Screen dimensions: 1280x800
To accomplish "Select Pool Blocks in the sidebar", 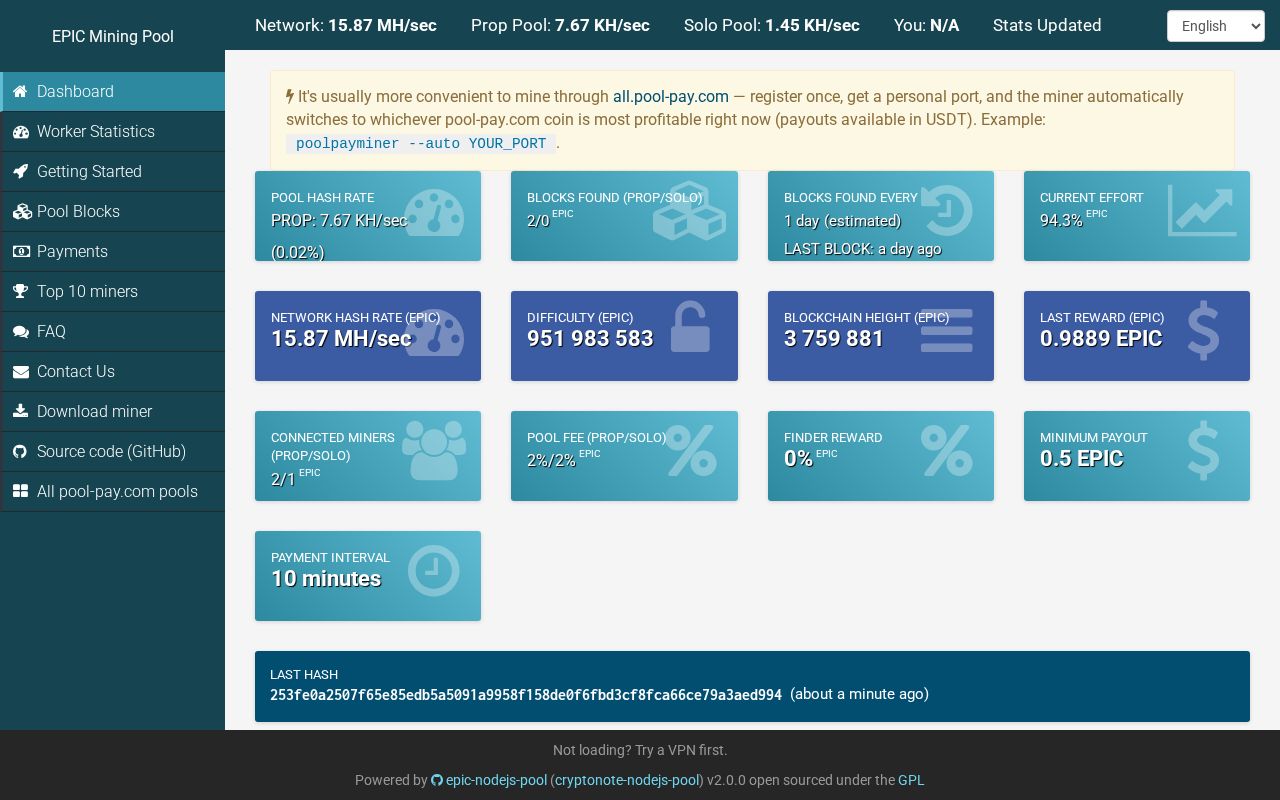I will pos(113,212).
